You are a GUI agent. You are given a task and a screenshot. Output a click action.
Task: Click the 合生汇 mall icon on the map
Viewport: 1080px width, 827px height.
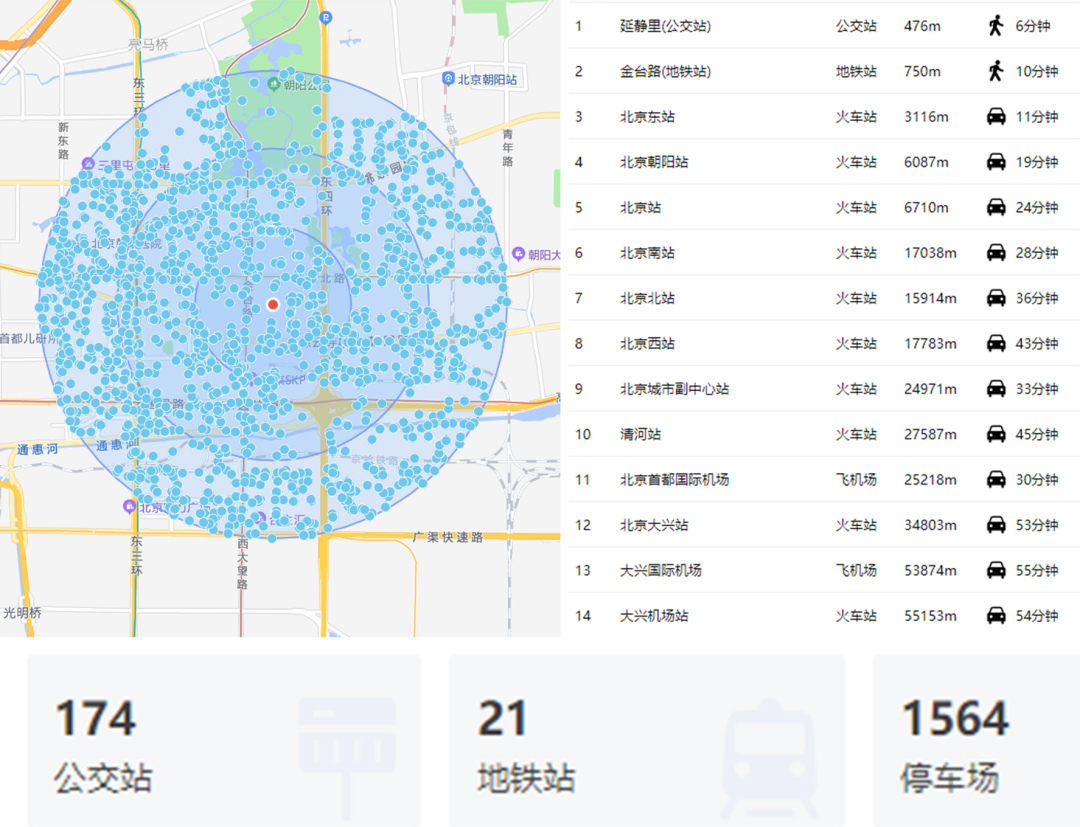click(263, 515)
